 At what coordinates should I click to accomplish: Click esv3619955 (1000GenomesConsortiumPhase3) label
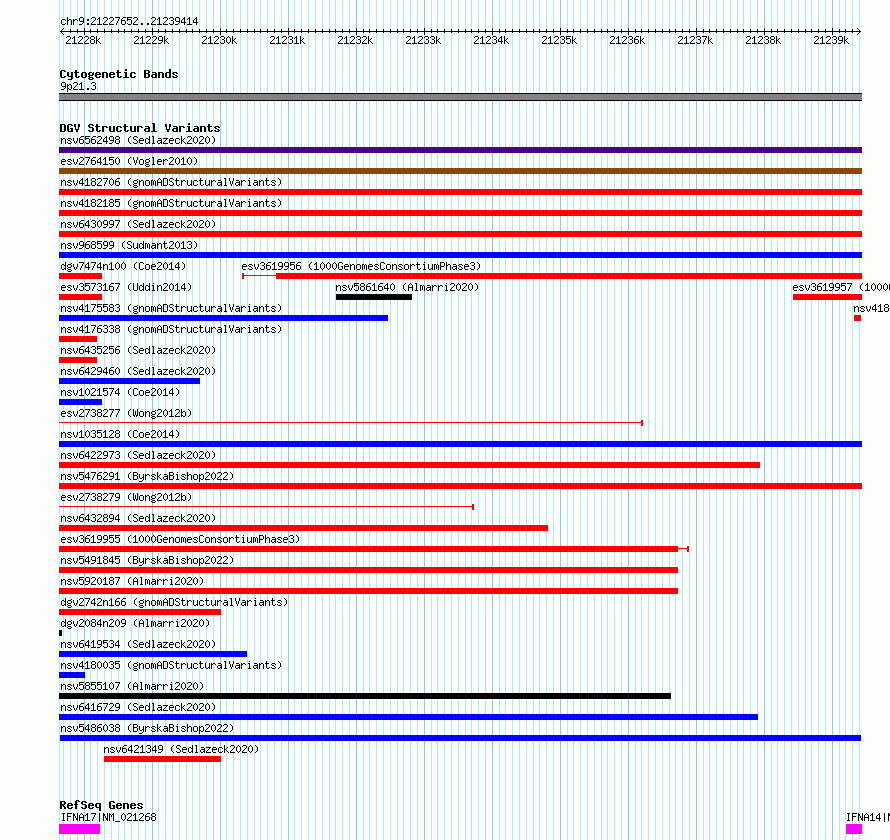(x=180, y=539)
